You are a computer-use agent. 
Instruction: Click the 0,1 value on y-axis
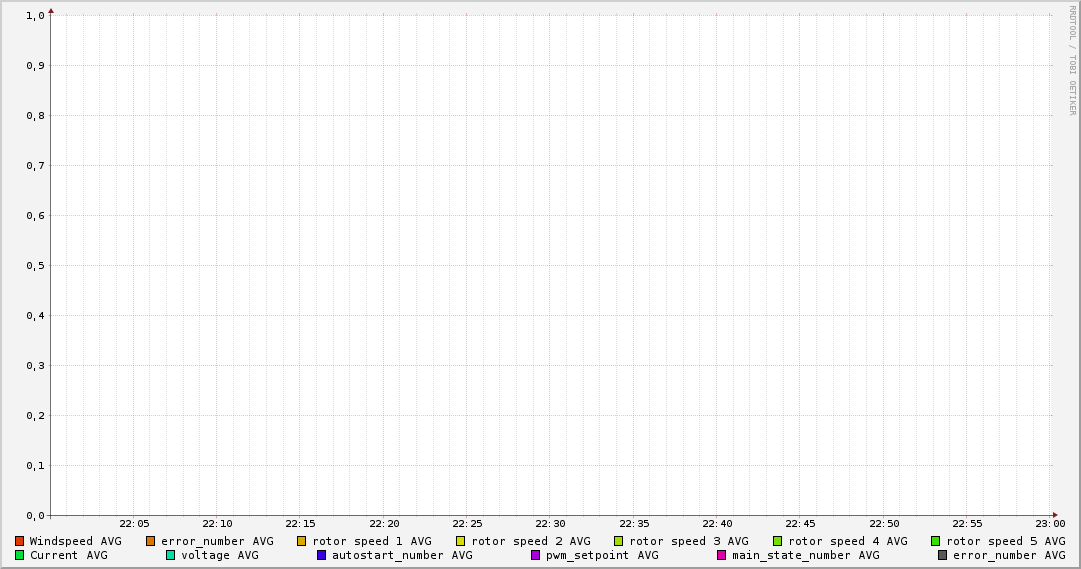click(35, 466)
